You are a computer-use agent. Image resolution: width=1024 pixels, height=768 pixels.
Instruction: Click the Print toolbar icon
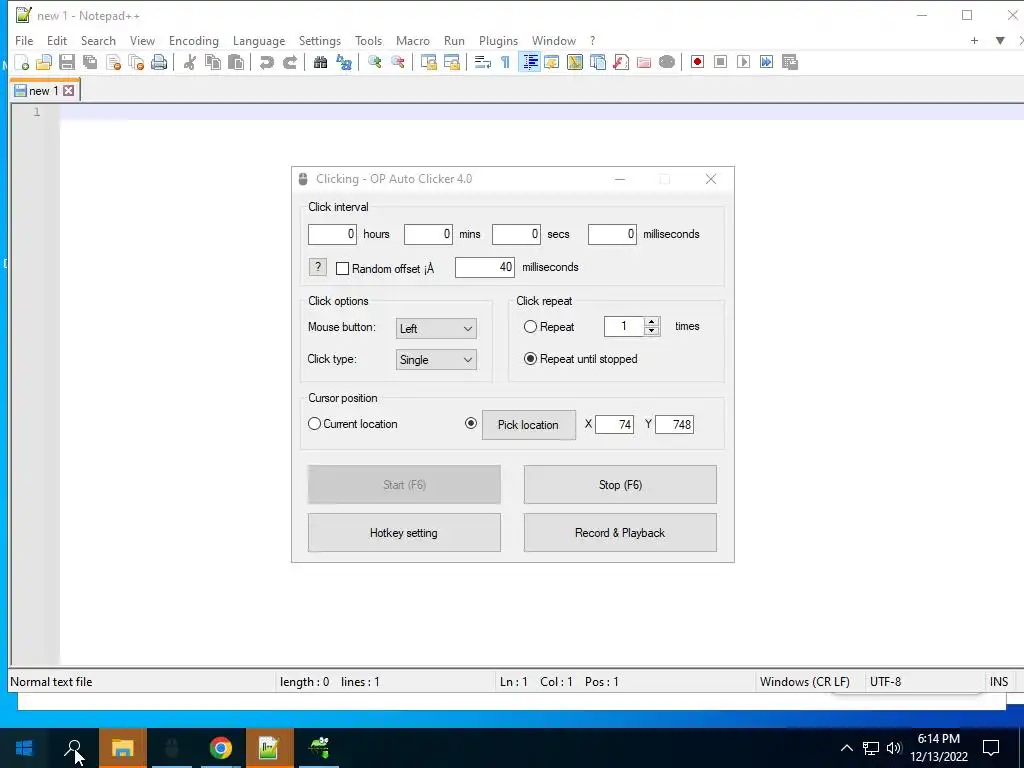159,62
